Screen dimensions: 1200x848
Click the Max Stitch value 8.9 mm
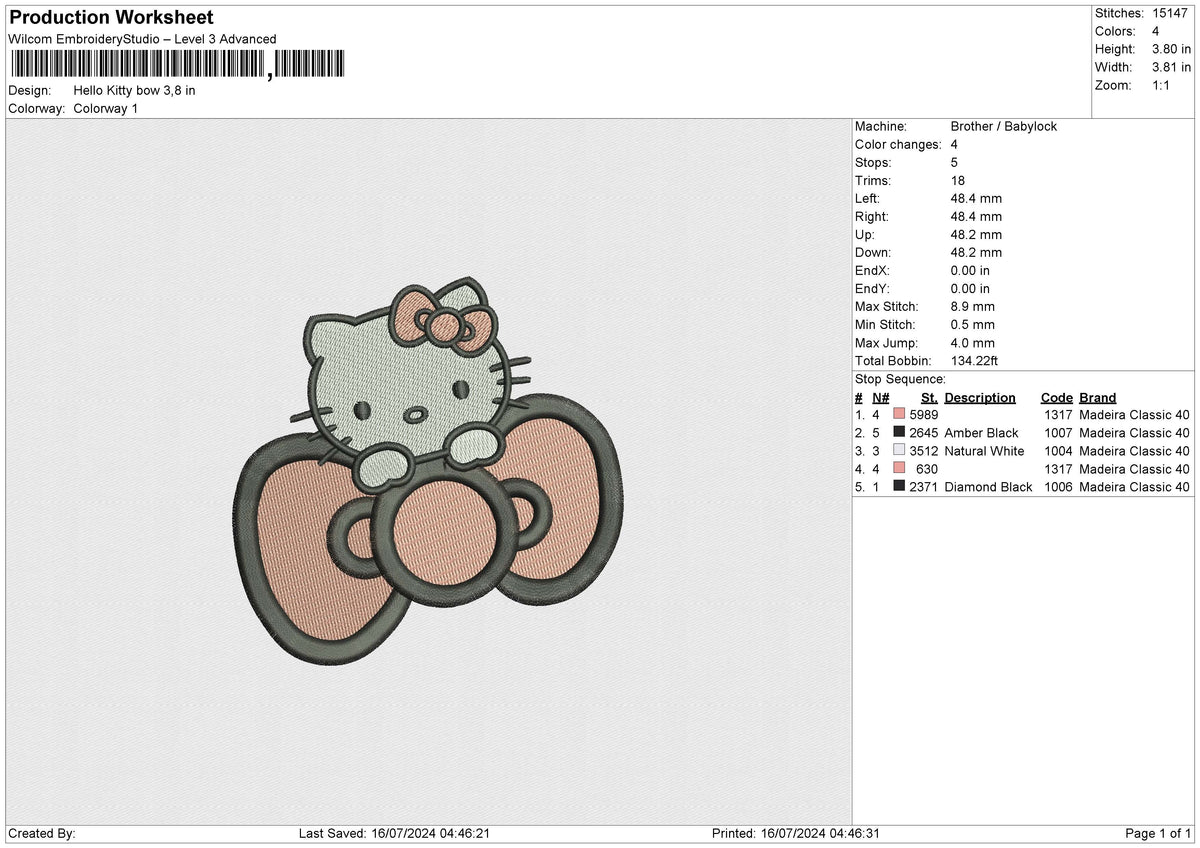point(972,307)
